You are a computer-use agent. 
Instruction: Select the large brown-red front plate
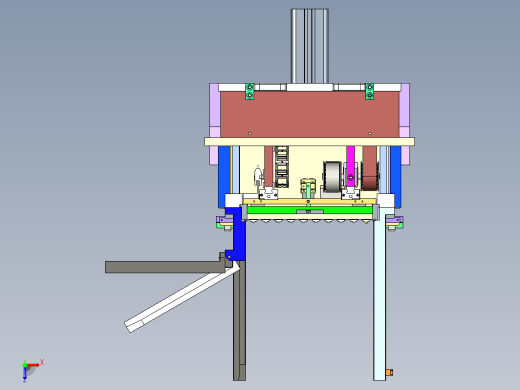pyautogui.click(x=309, y=114)
